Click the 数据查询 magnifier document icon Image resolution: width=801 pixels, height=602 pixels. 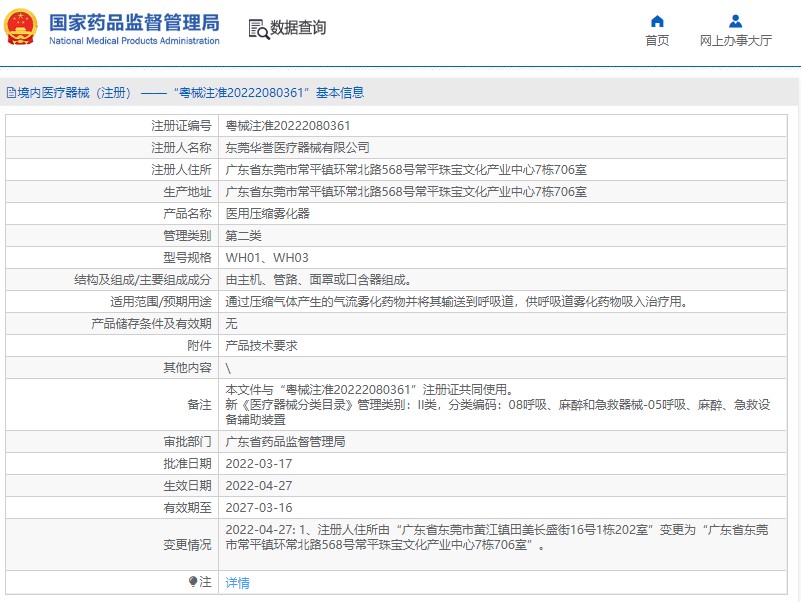point(259,29)
